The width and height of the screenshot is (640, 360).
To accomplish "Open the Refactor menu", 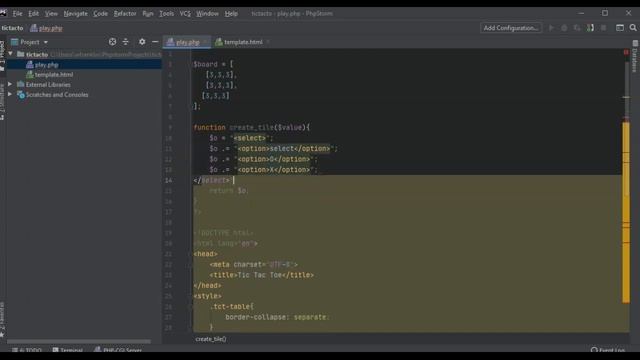I will pyautogui.click(x=125, y=13).
